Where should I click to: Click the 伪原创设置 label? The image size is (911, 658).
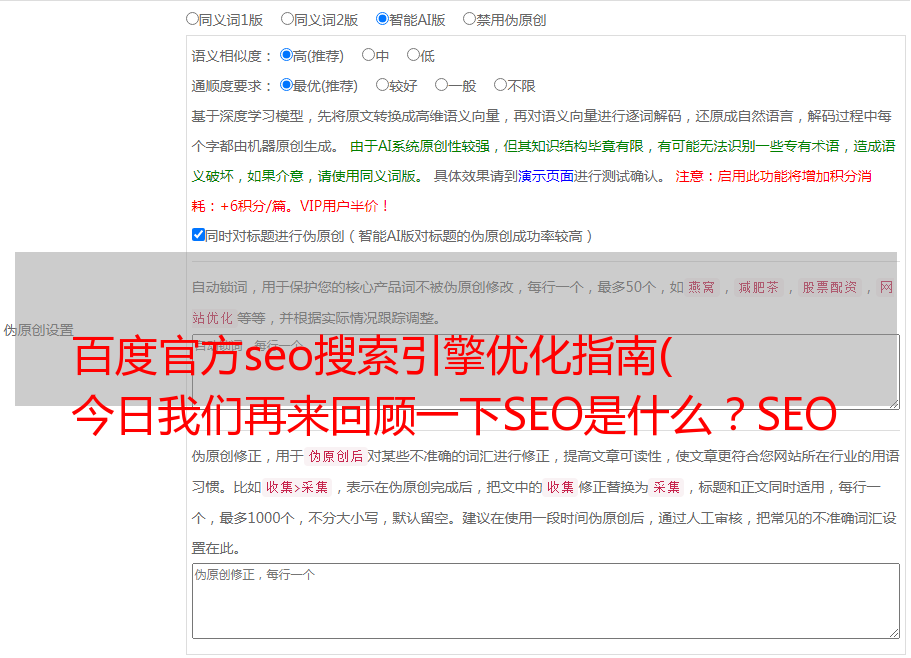pos(38,330)
